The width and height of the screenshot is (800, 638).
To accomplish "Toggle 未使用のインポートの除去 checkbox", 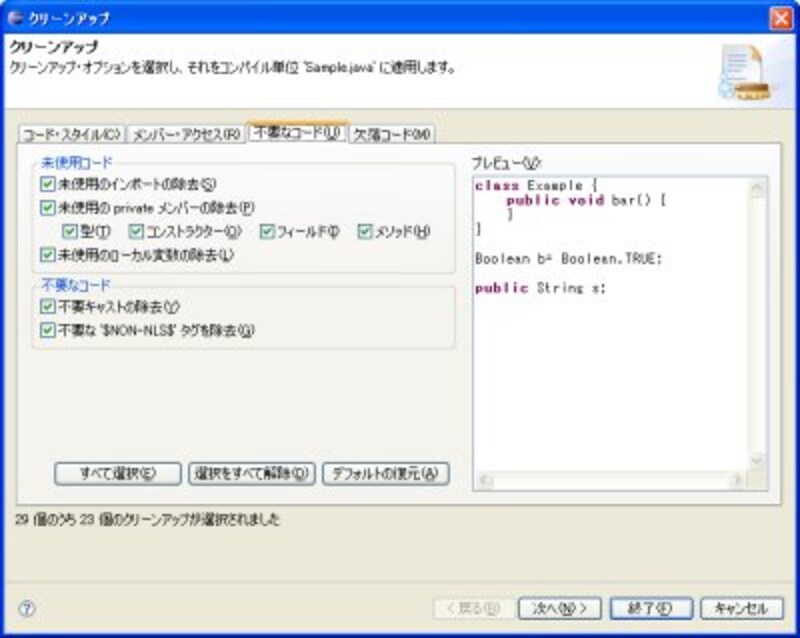I will 47,184.
